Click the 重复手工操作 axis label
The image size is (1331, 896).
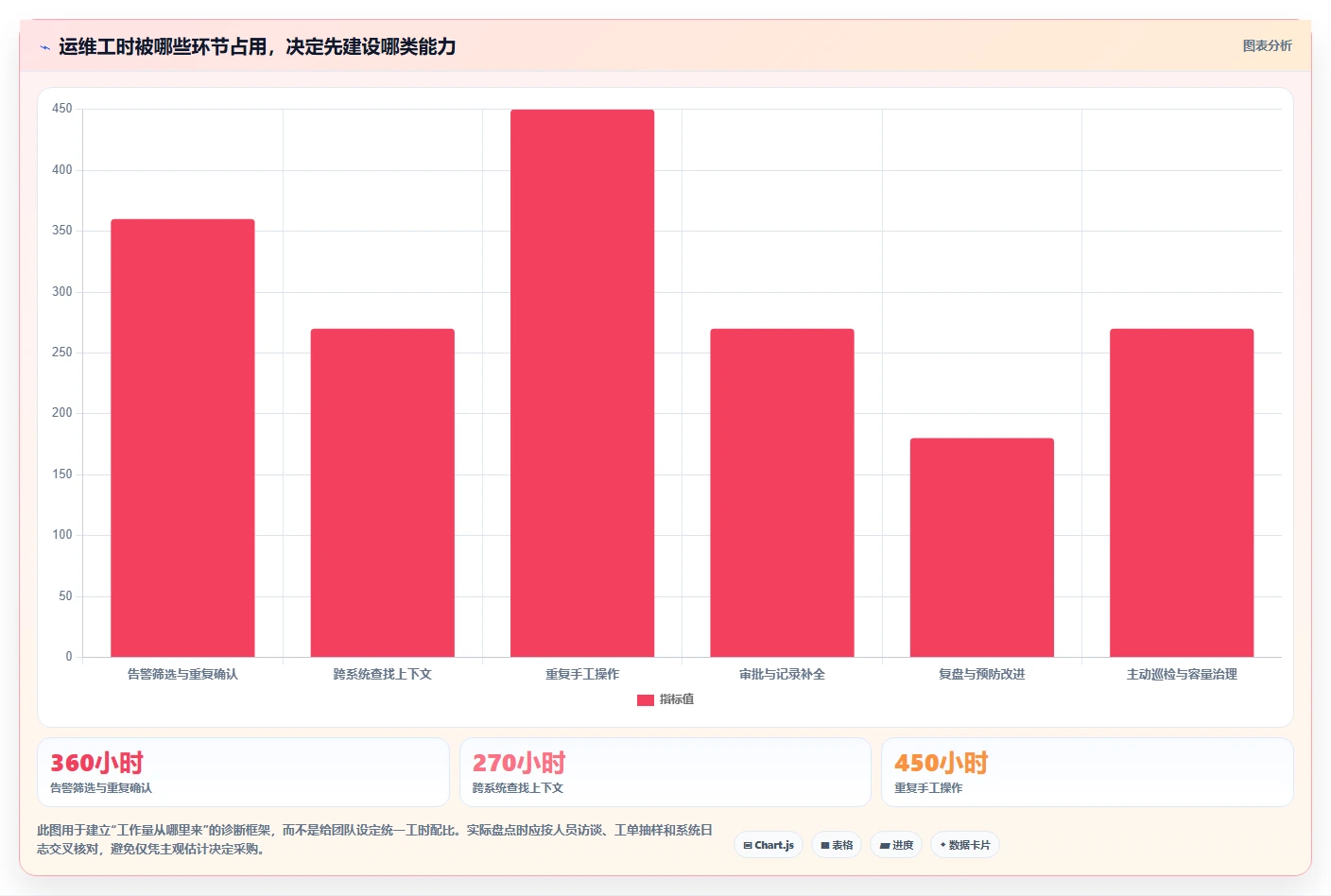pos(582,674)
